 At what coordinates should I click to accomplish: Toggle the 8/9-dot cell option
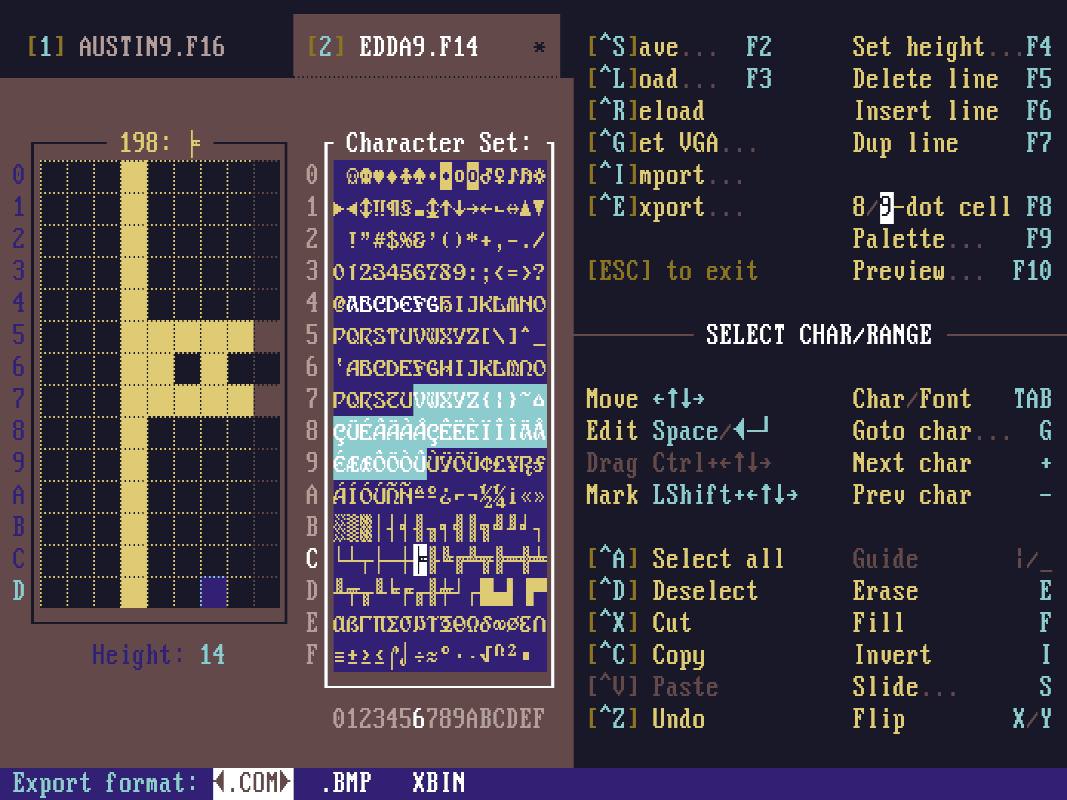coord(952,207)
